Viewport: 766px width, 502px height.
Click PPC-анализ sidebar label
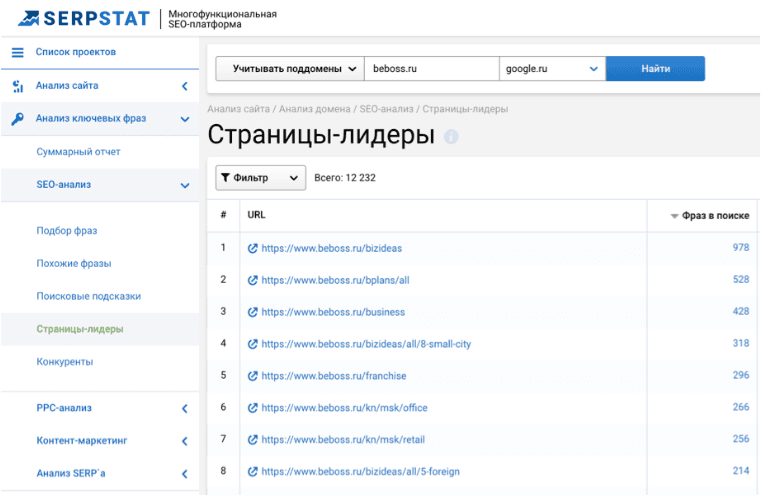click(x=64, y=408)
